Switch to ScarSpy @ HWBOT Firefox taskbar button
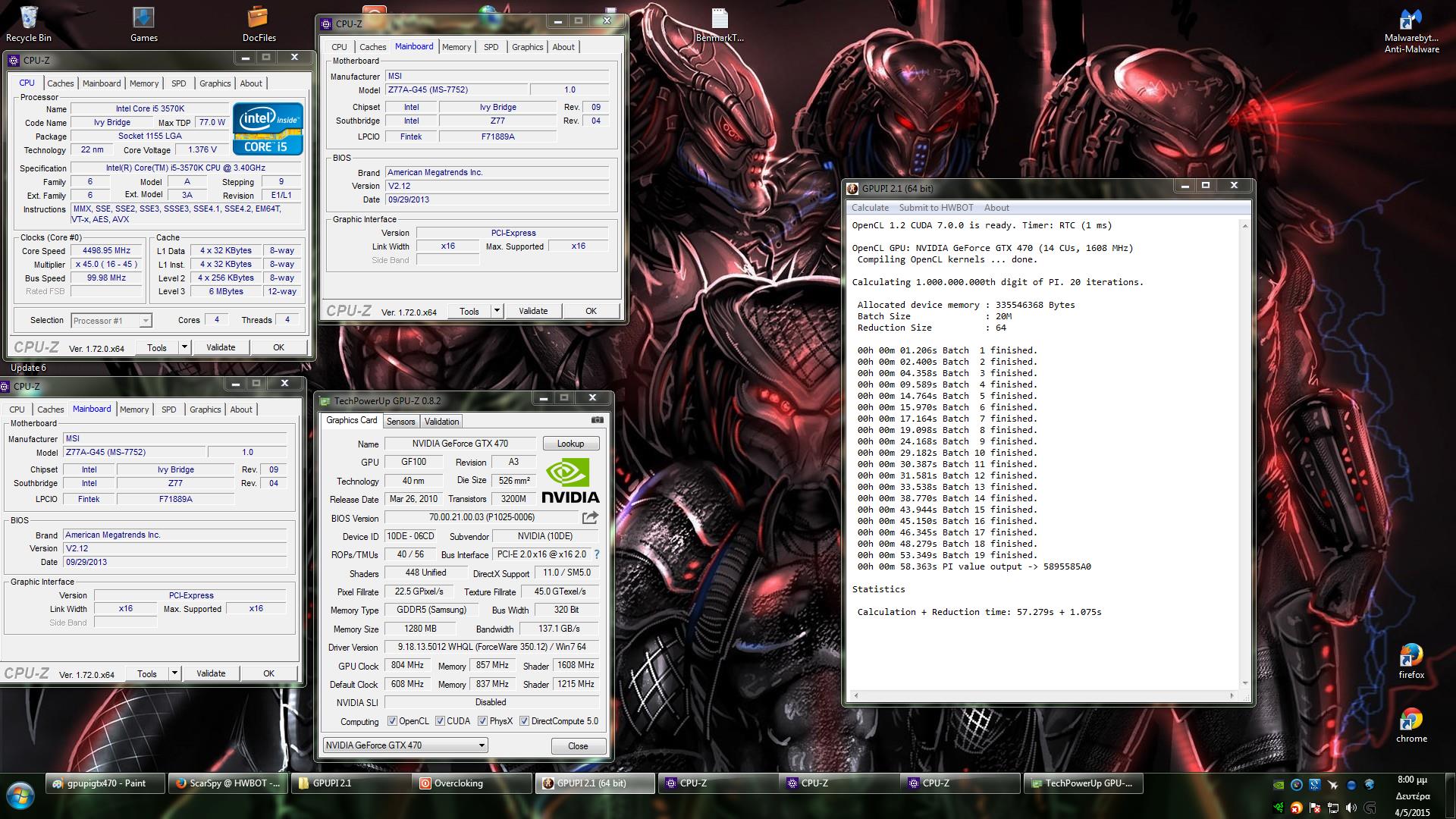Screen dimensions: 1456x819 (227, 783)
